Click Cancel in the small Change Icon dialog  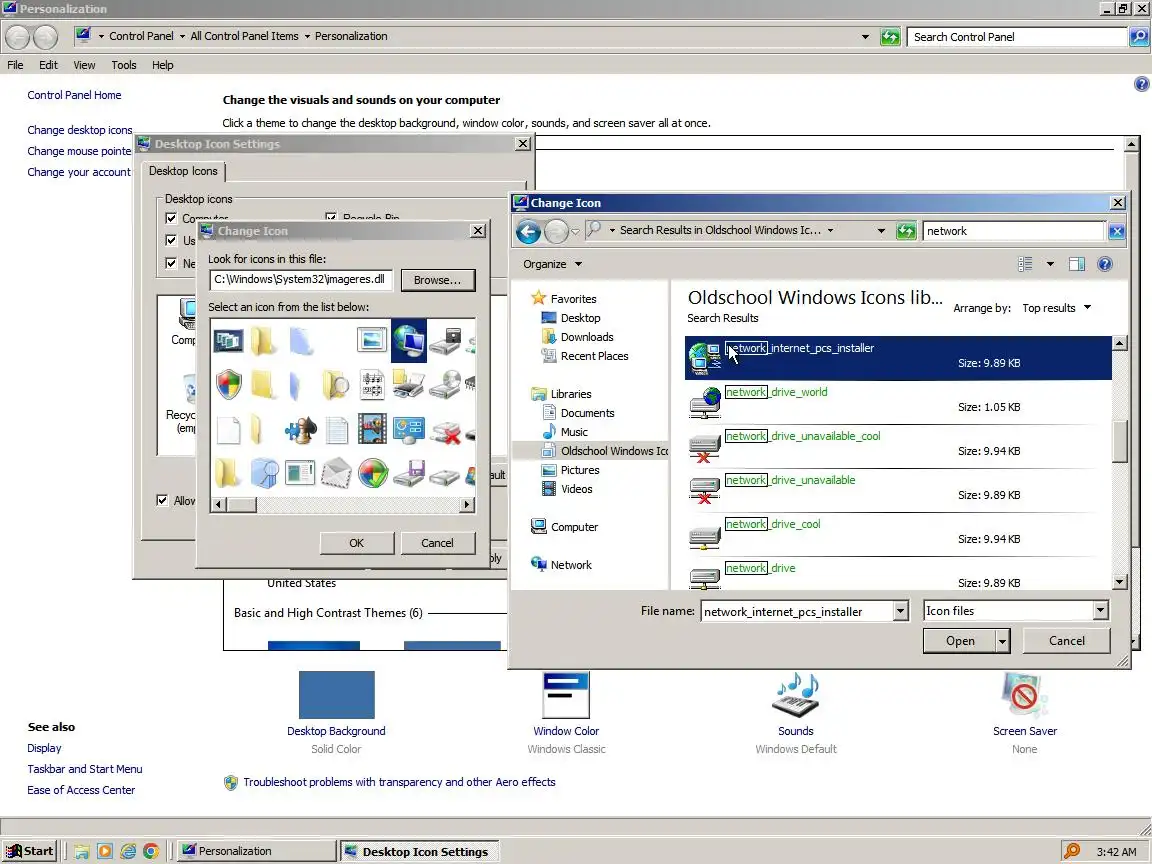click(437, 543)
